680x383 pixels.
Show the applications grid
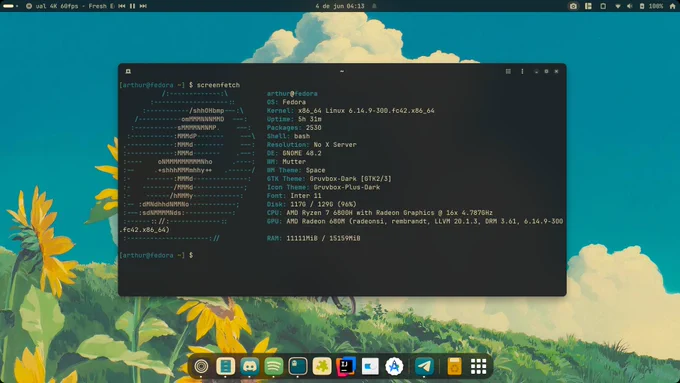click(478, 367)
